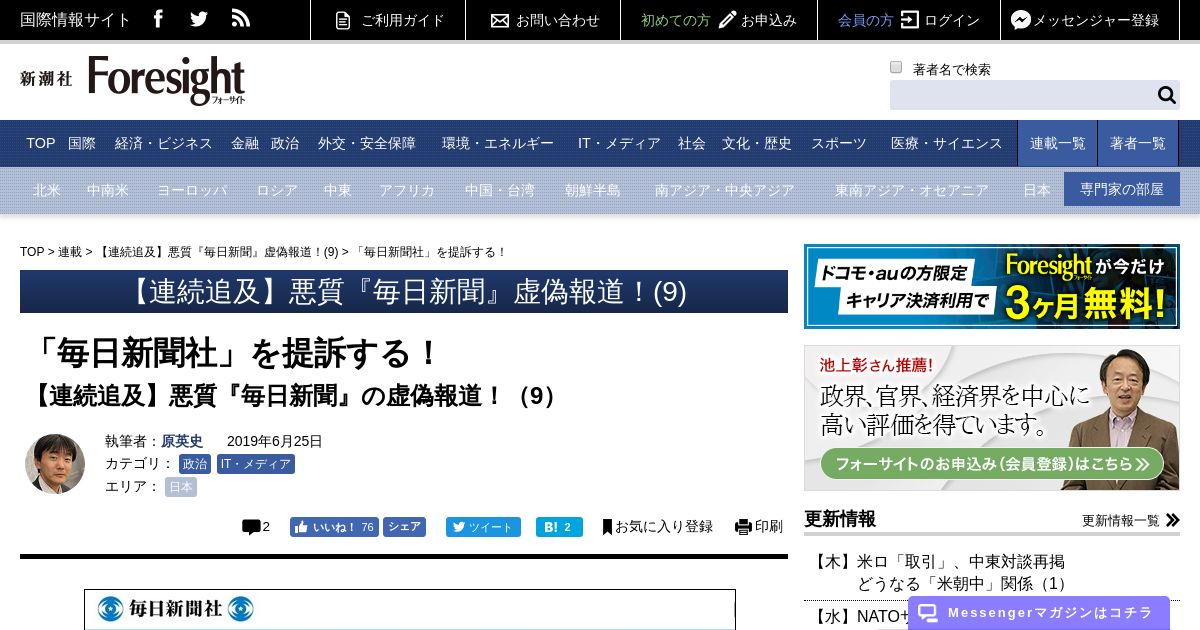
Task: Open 更新情報一覧 link with arrows
Action: pos(1131,520)
